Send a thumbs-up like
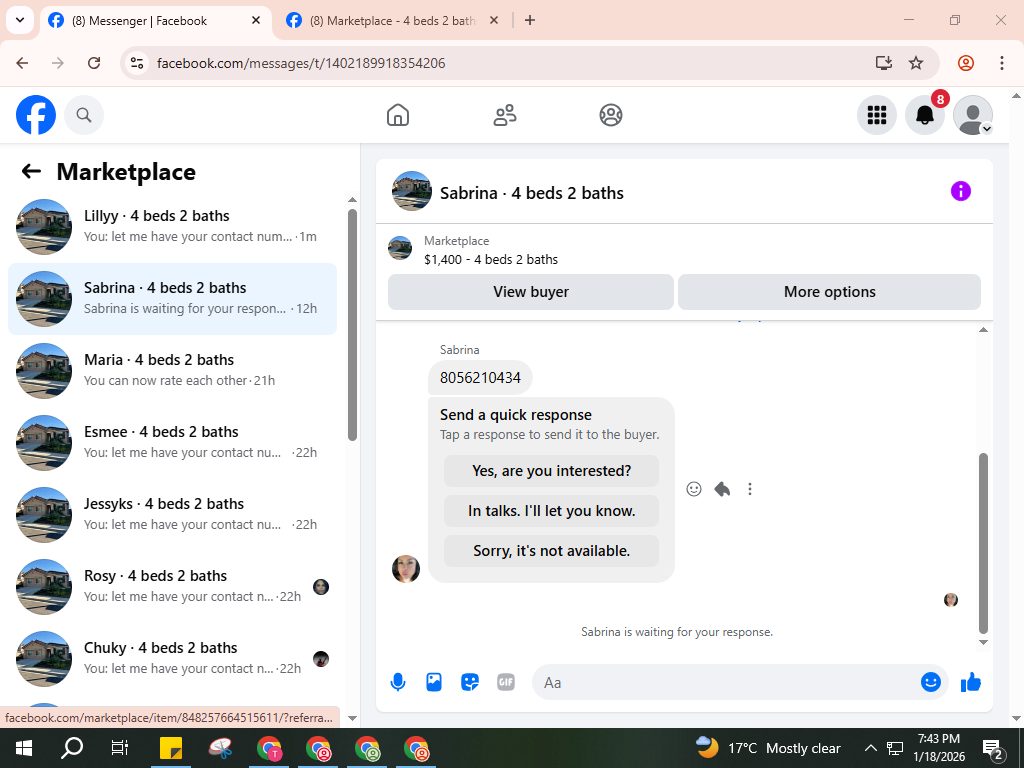Screen dimensions: 1024x768 click(x=971, y=682)
